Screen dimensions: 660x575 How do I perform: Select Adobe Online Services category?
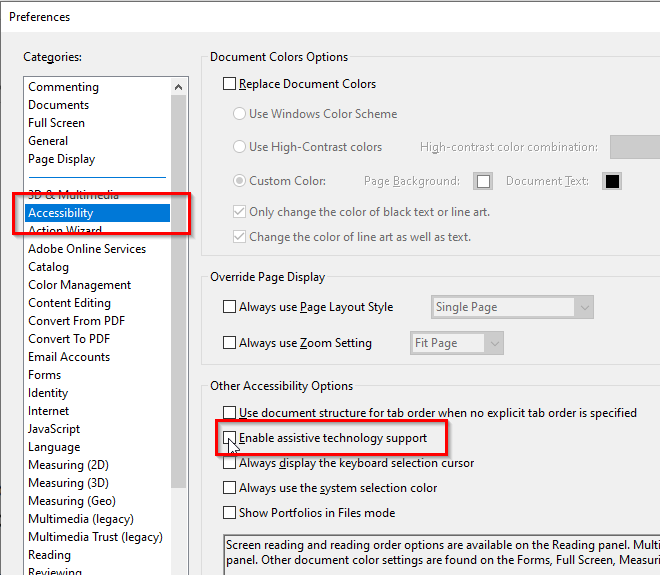tap(87, 249)
